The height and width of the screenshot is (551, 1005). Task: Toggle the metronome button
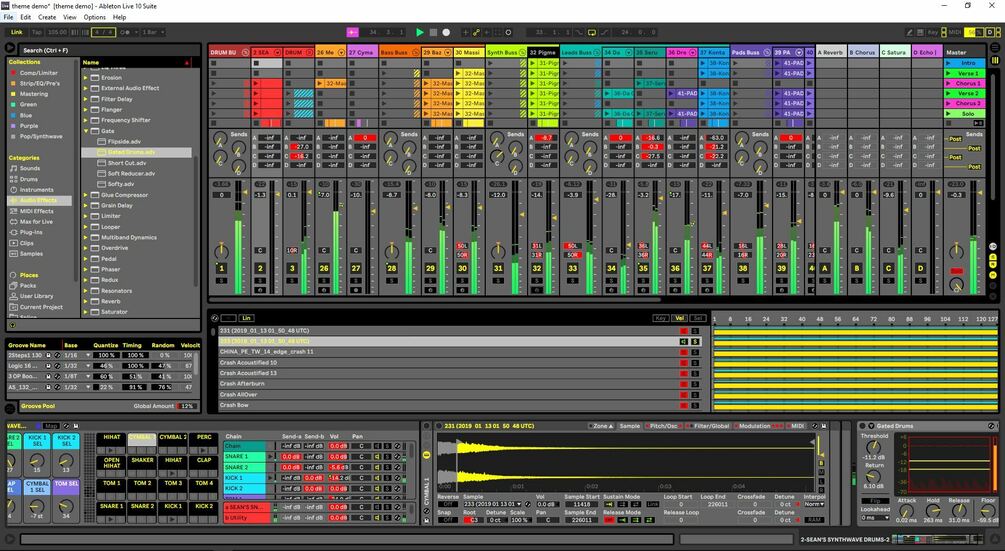coord(125,32)
